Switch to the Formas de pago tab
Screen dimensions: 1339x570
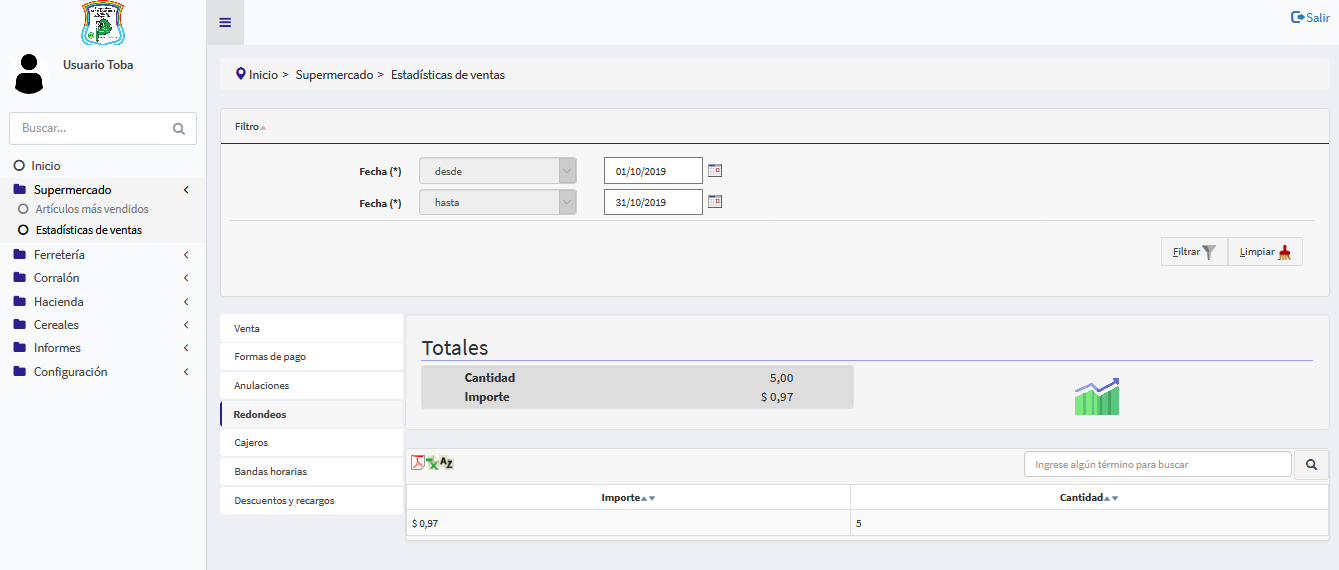pos(311,357)
